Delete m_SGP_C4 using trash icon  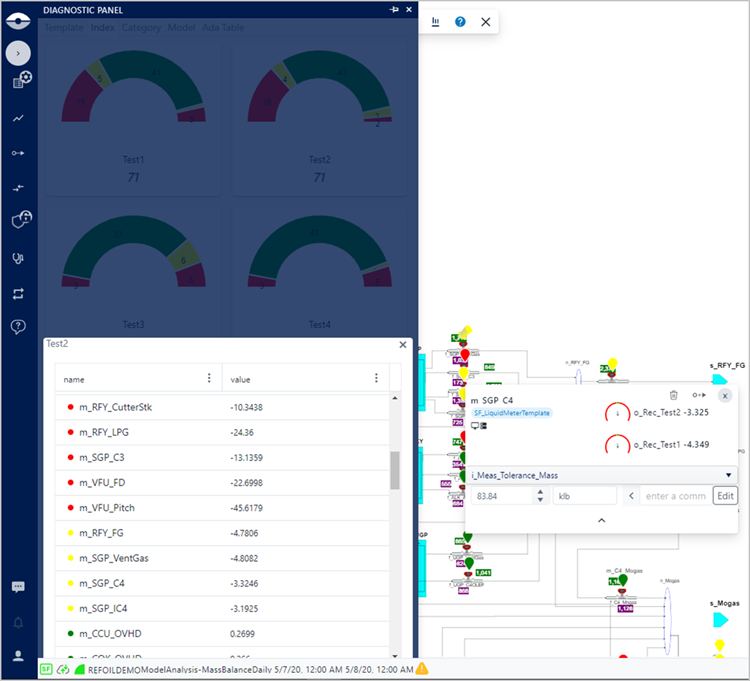coord(673,396)
